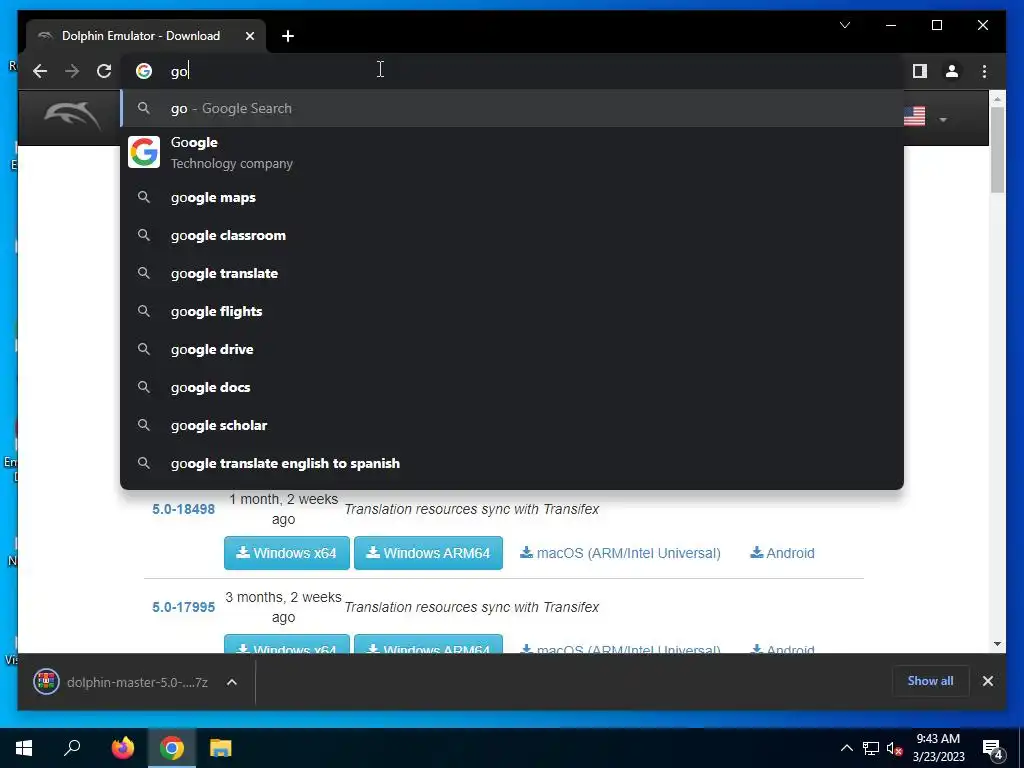
Task: Click the Chrome taskbar icon
Action: pos(172,748)
